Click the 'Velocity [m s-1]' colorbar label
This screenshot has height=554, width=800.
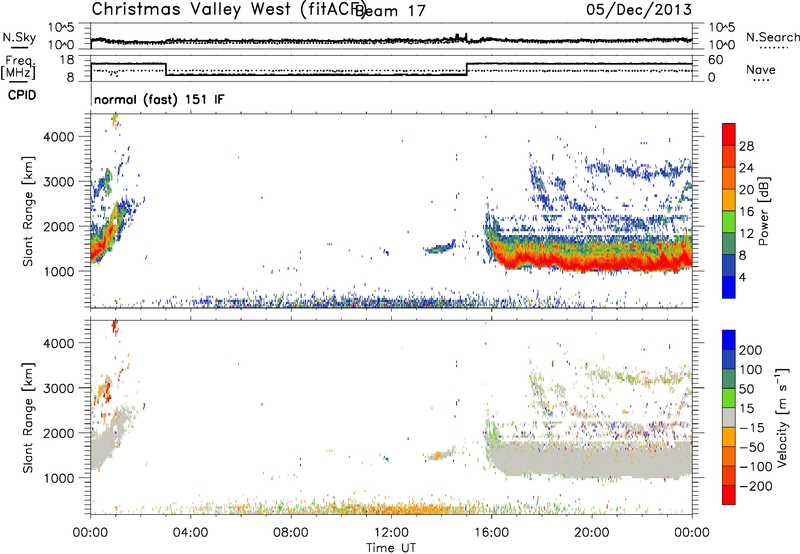coord(781,417)
